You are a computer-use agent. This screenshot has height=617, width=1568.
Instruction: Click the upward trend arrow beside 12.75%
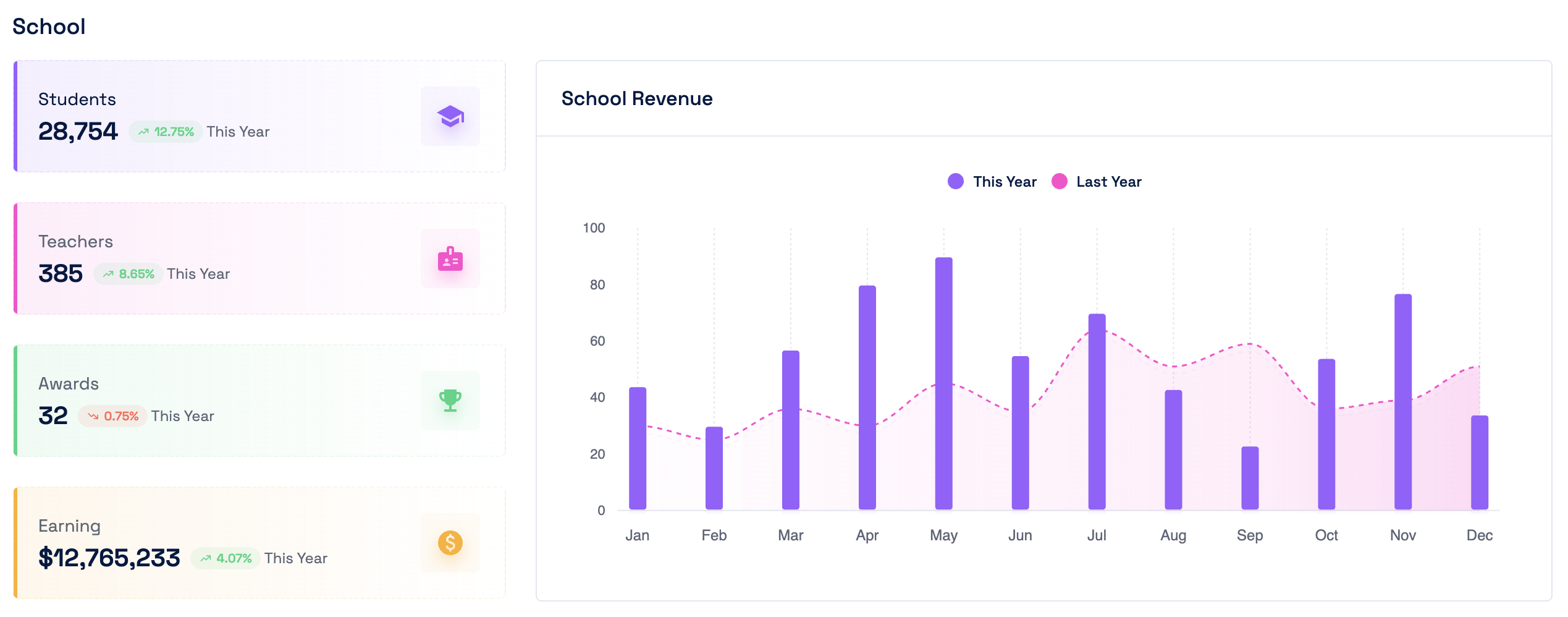tap(143, 132)
